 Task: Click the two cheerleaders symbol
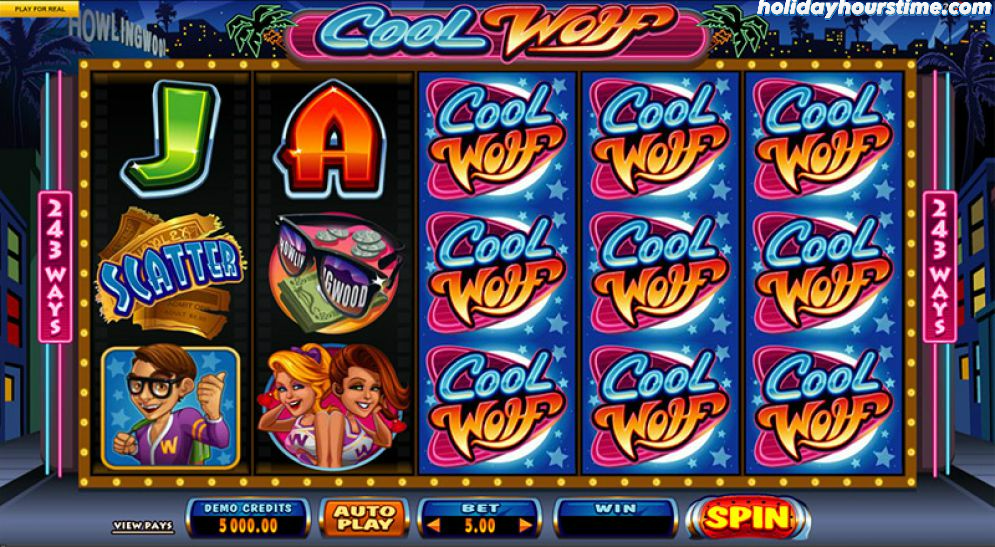point(333,406)
